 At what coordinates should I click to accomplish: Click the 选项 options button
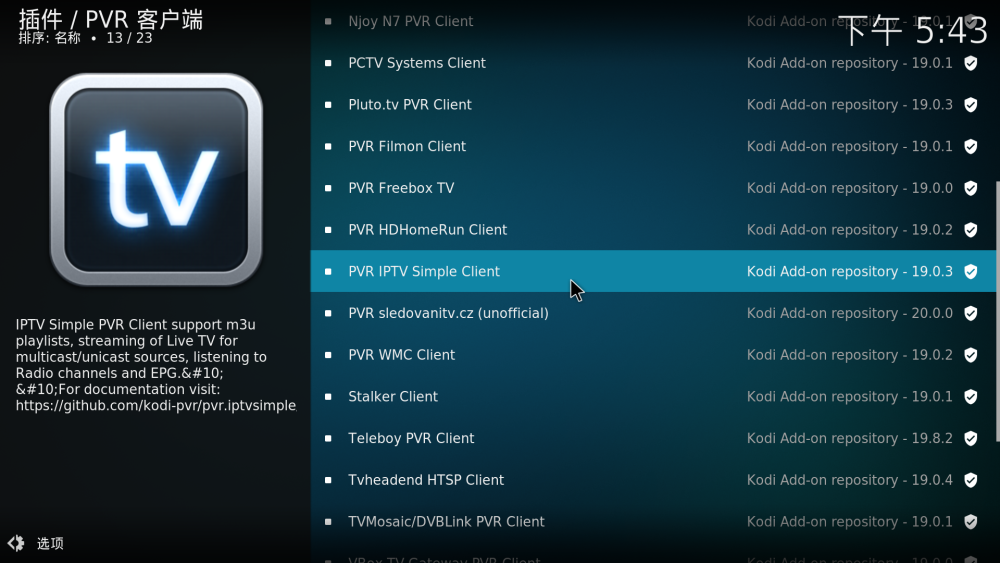pyautogui.click(x=50, y=543)
